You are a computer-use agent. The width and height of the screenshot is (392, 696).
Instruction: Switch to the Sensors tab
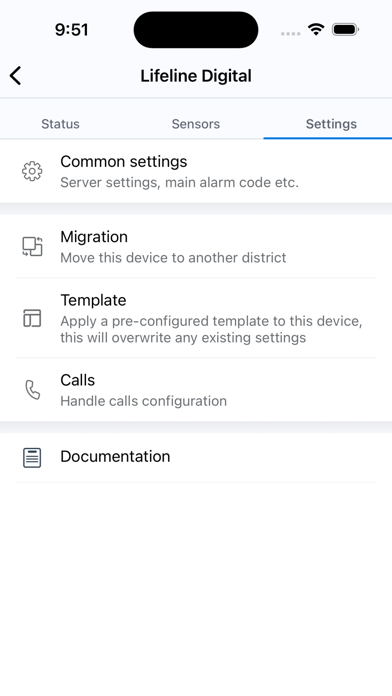coord(196,124)
